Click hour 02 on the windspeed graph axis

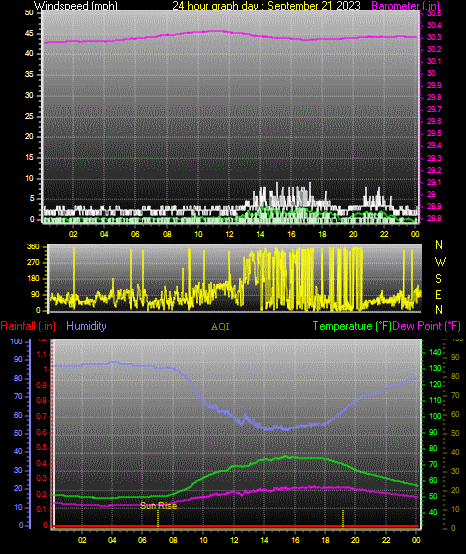coord(73,234)
